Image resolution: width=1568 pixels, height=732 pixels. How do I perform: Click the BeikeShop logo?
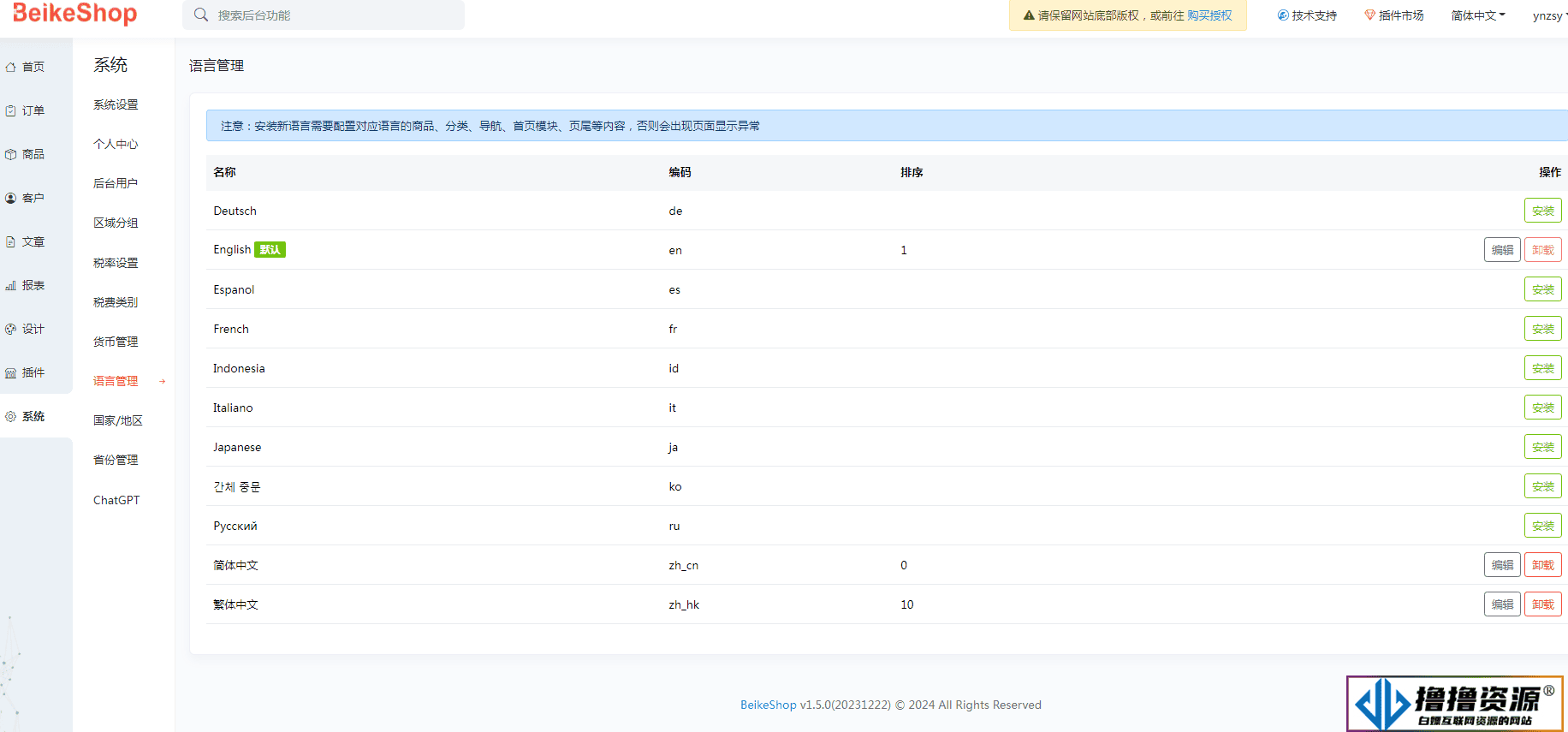pyautogui.click(x=74, y=13)
